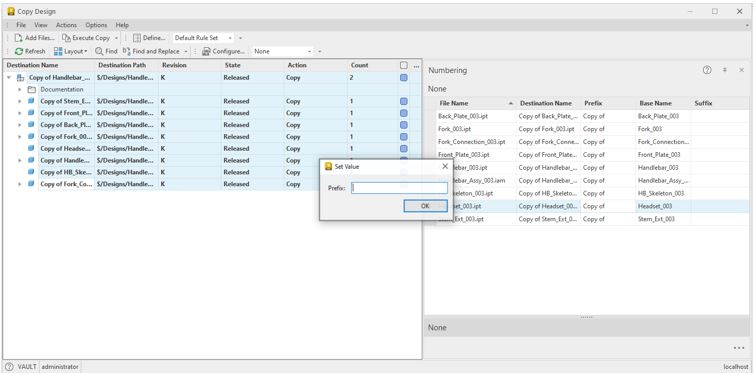Expand the Copy of Stem_E node

tap(20, 101)
